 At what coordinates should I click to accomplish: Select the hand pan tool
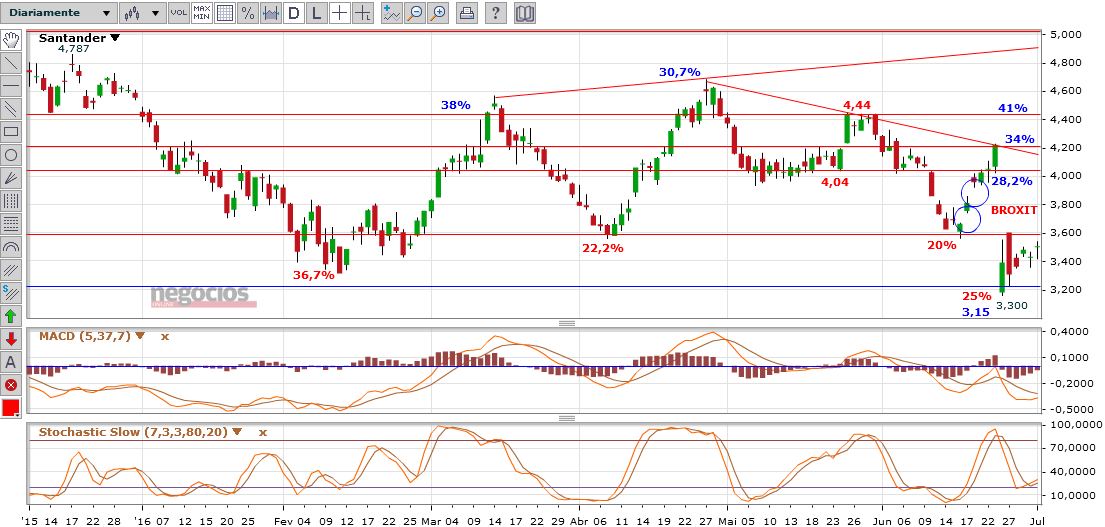[11, 39]
